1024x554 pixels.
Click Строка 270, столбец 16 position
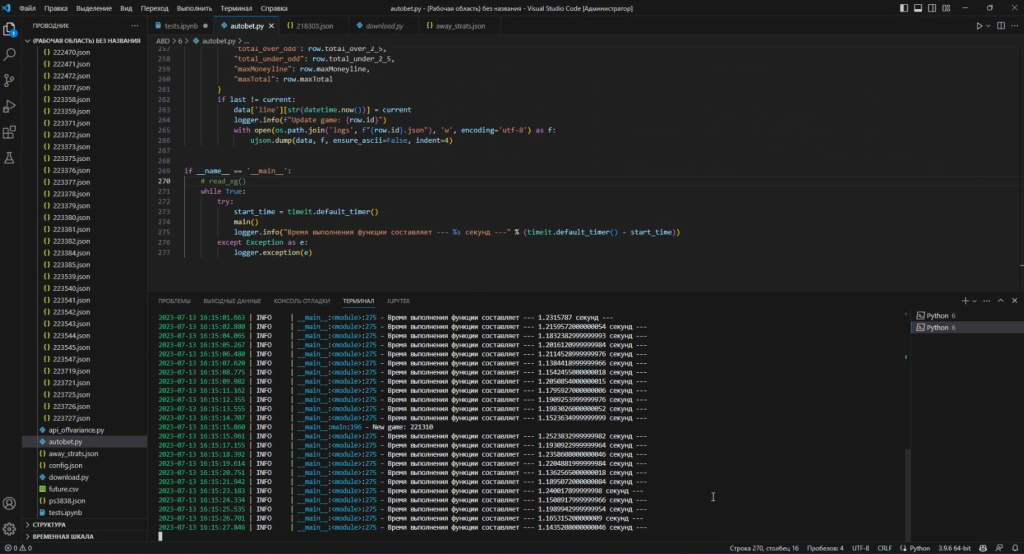763,548
